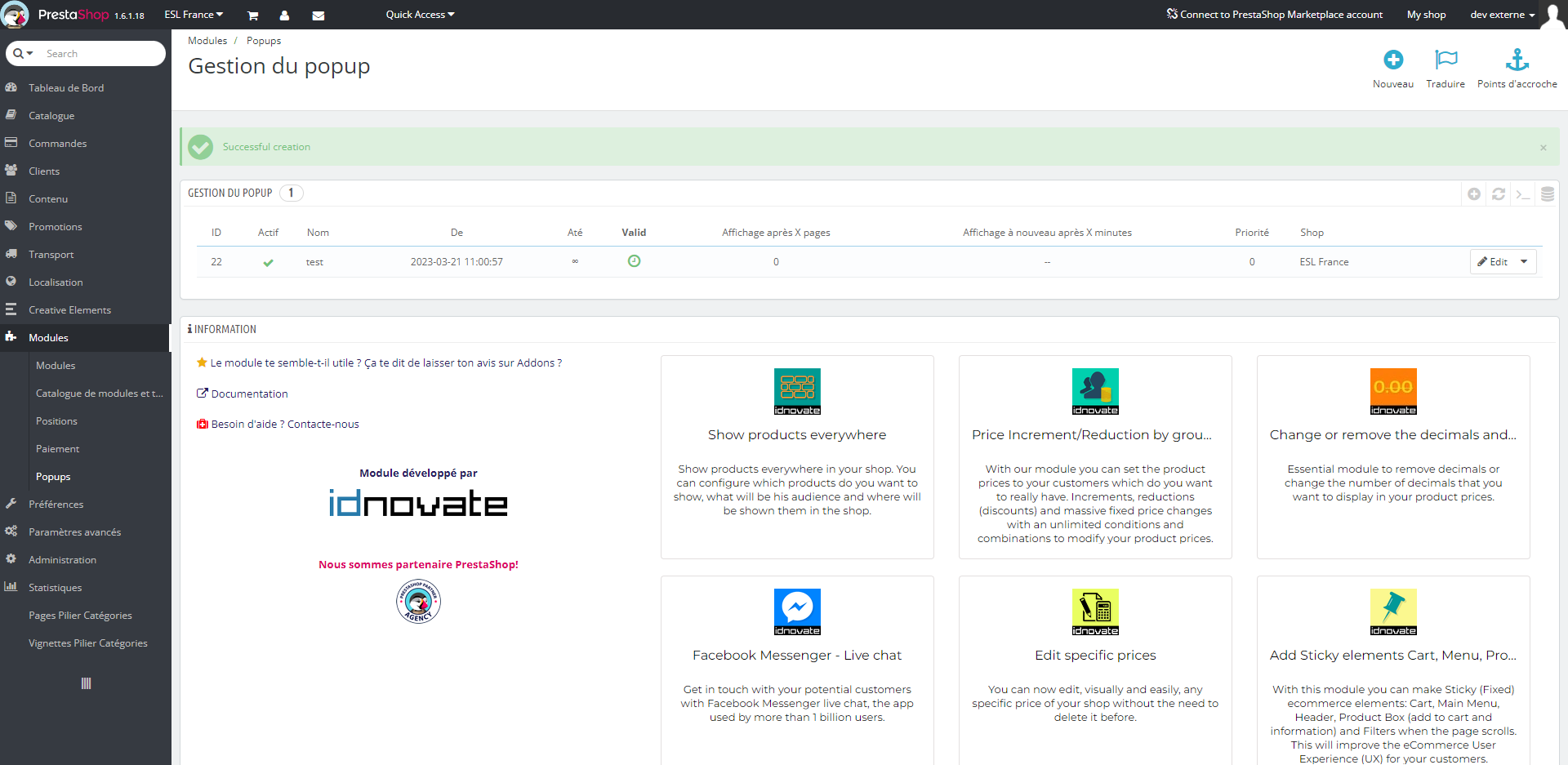
Task: Click the ESL France shop cell
Action: pyautogui.click(x=1324, y=262)
